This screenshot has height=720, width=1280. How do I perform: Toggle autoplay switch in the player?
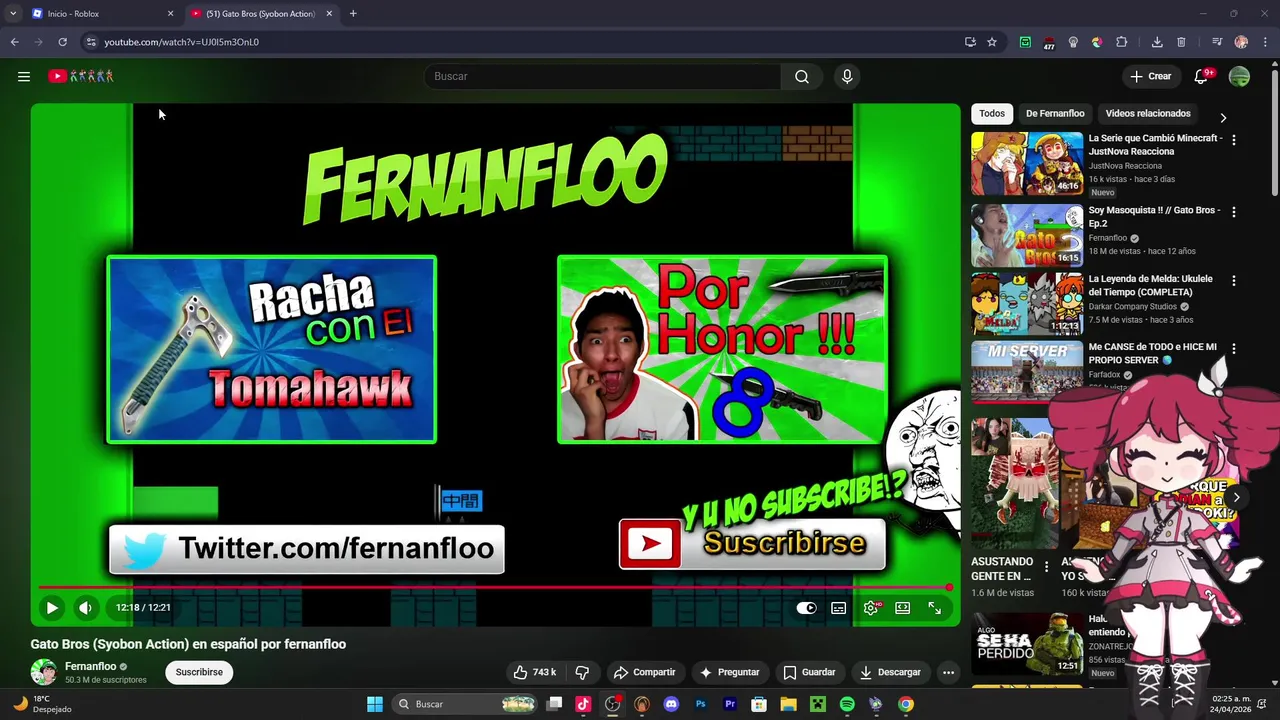[806, 607]
